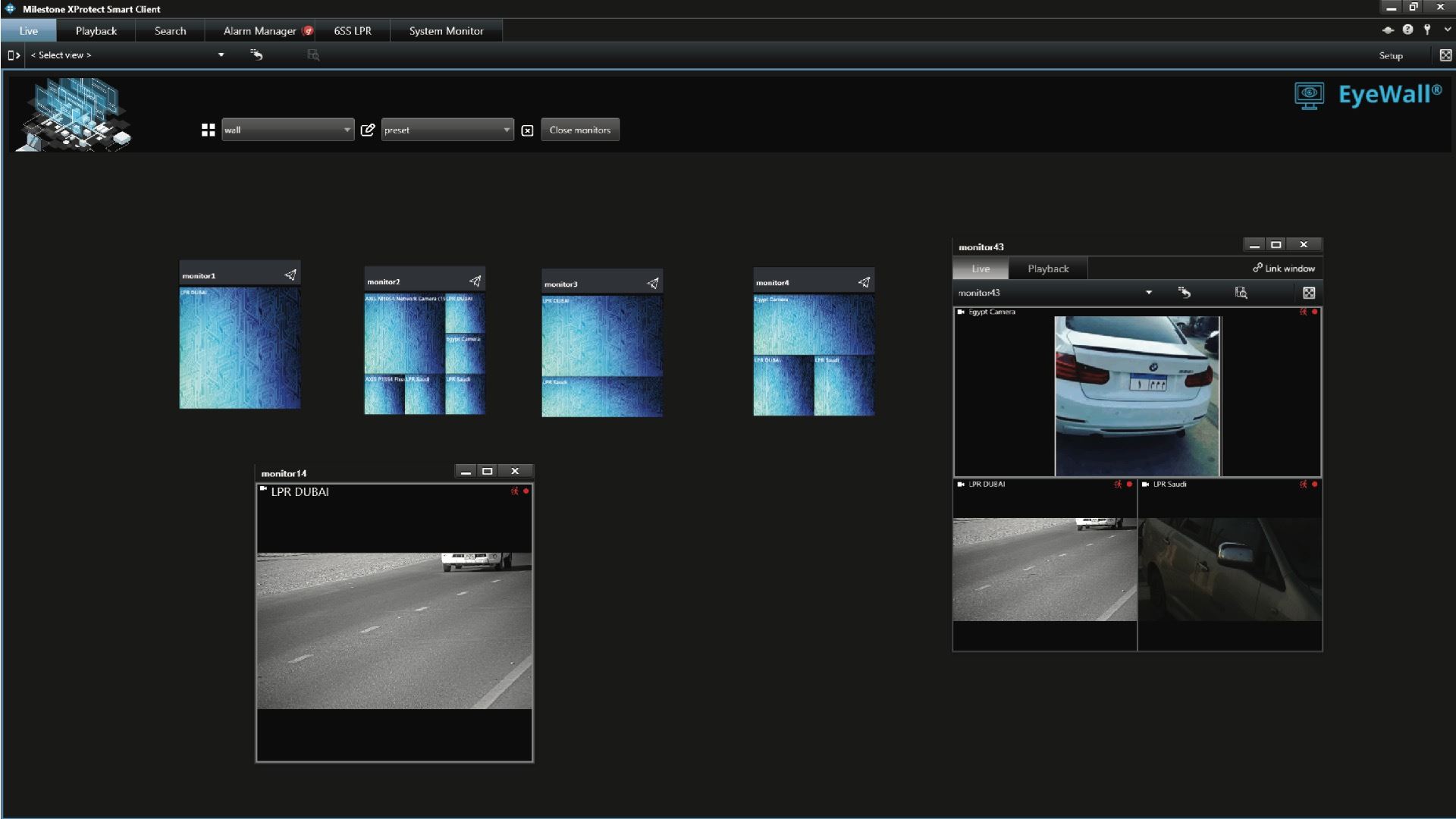Click the monitor14 window title bar
The width and height of the screenshot is (1456, 819).
[354, 472]
